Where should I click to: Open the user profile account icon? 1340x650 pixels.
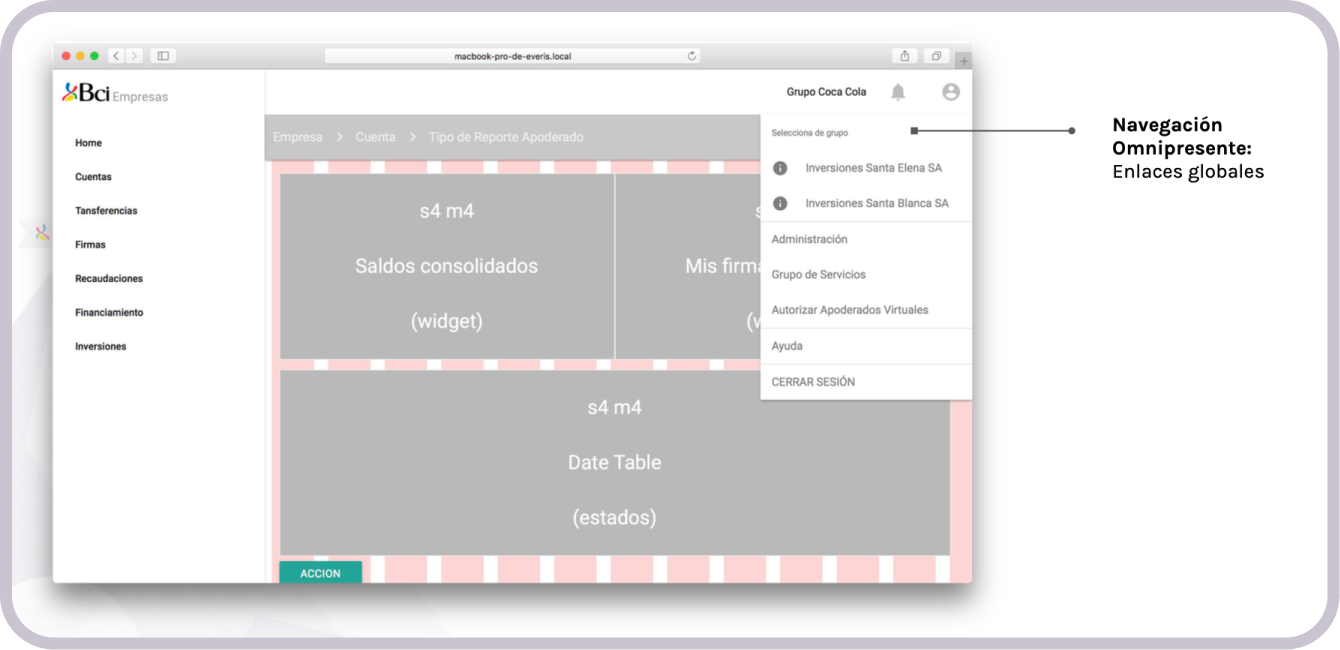950,92
